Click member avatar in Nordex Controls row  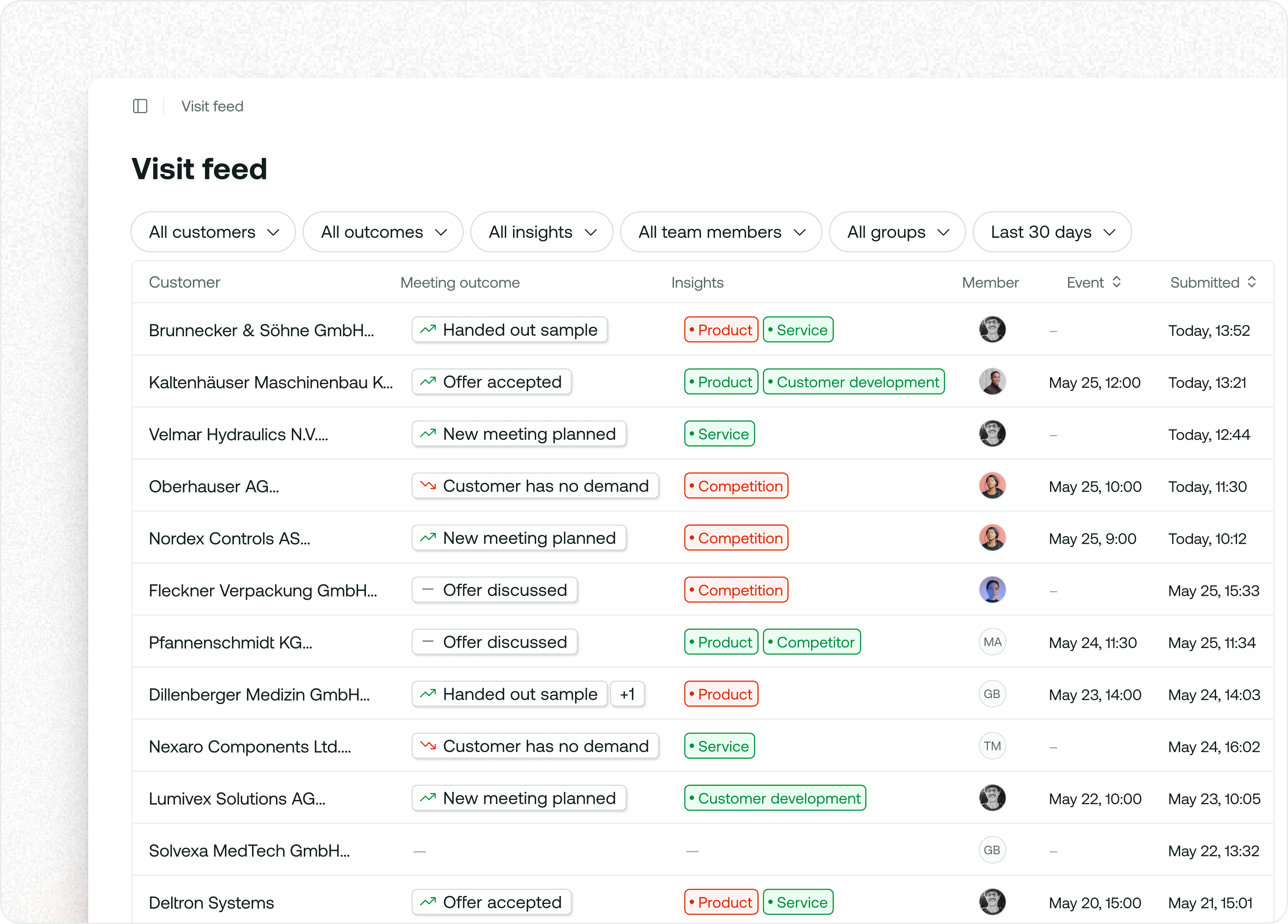point(992,537)
